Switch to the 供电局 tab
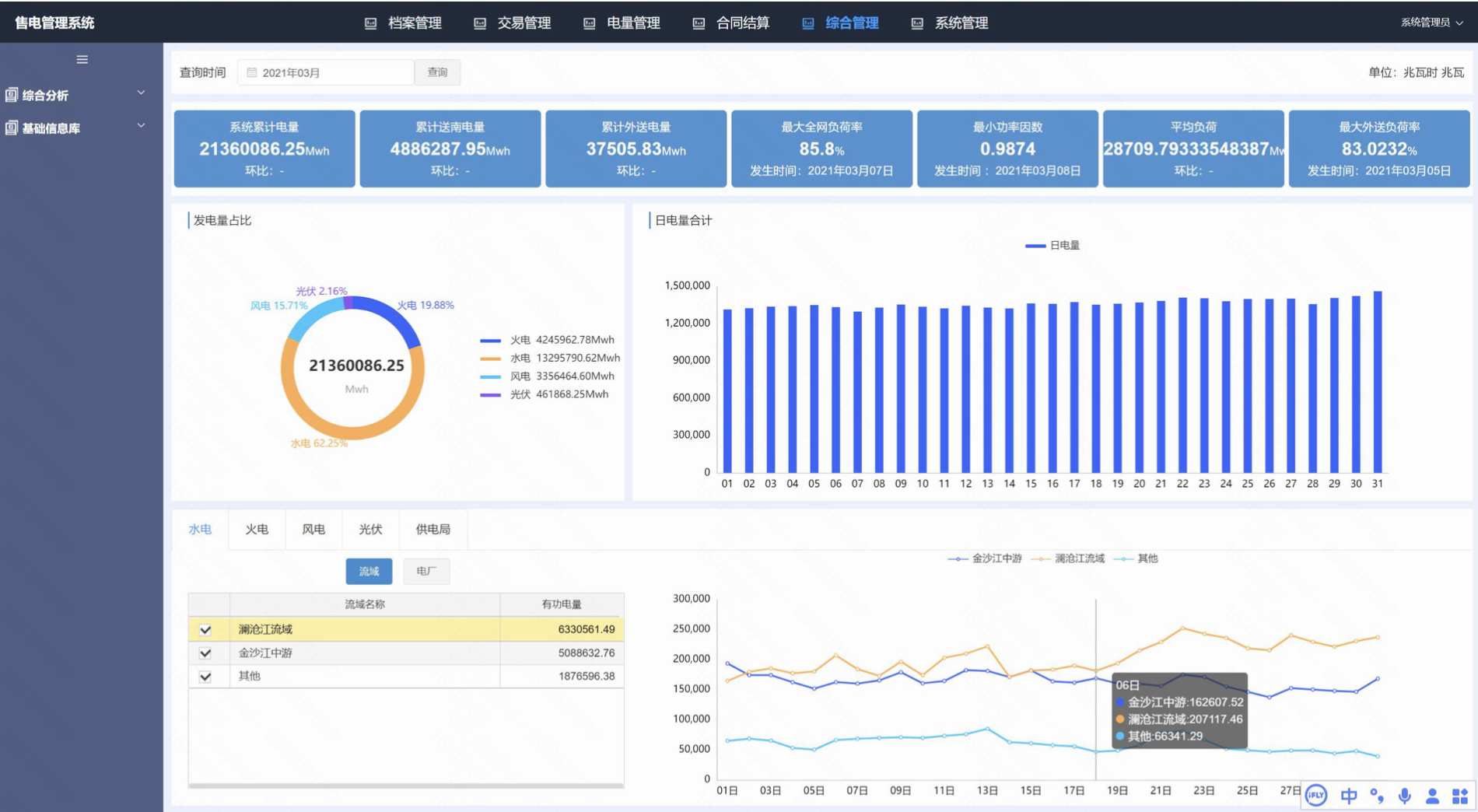The image size is (1478, 812). tap(433, 530)
